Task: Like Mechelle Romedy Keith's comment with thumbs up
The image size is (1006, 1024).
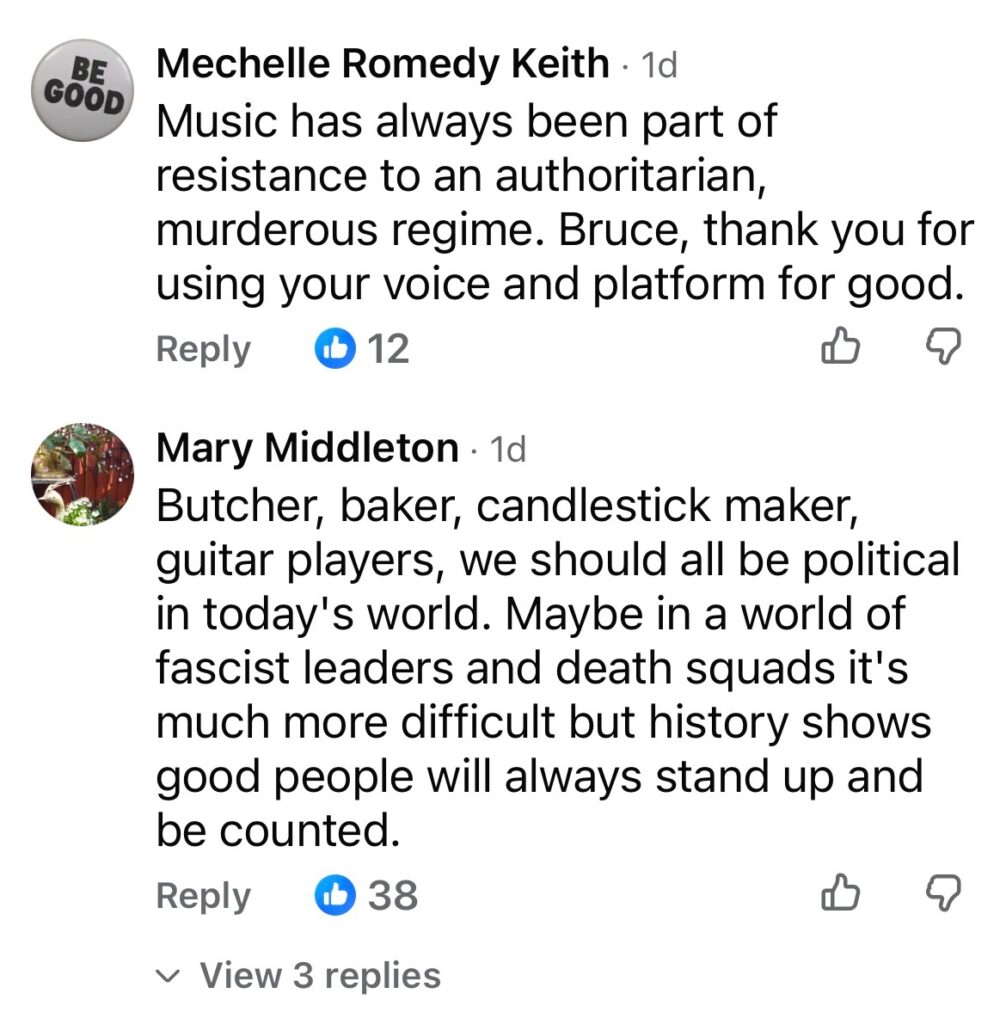Action: click(840, 348)
